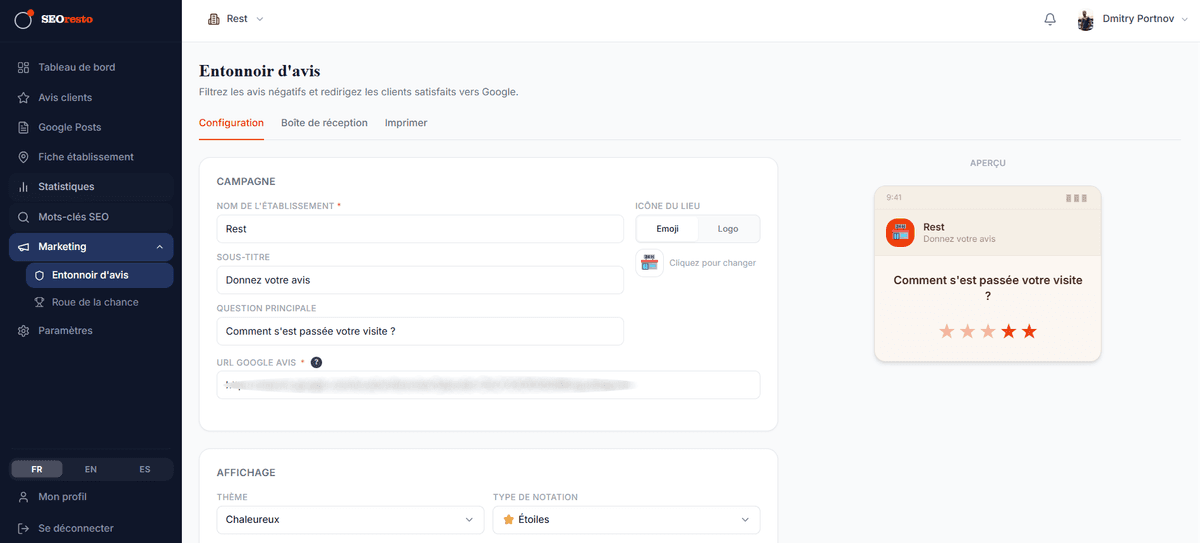The width and height of the screenshot is (1200, 543).
Task: Click the Entonnoir d'avis shield icon
Action: point(39,275)
